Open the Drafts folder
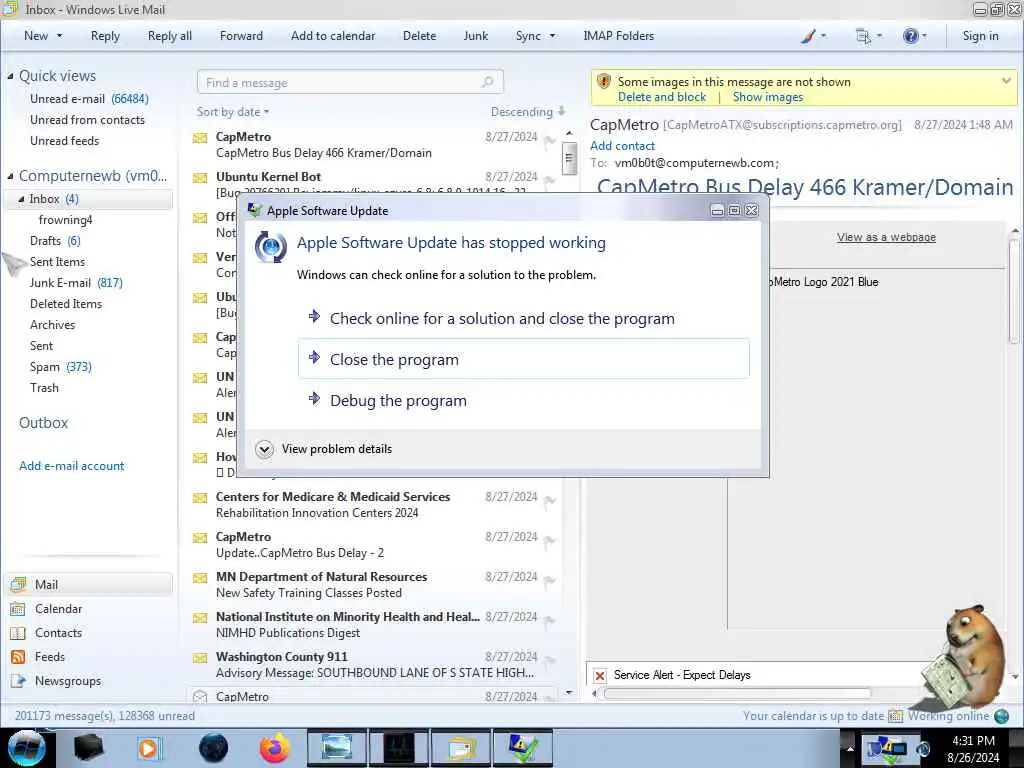The height and width of the screenshot is (768, 1024). coord(55,240)
